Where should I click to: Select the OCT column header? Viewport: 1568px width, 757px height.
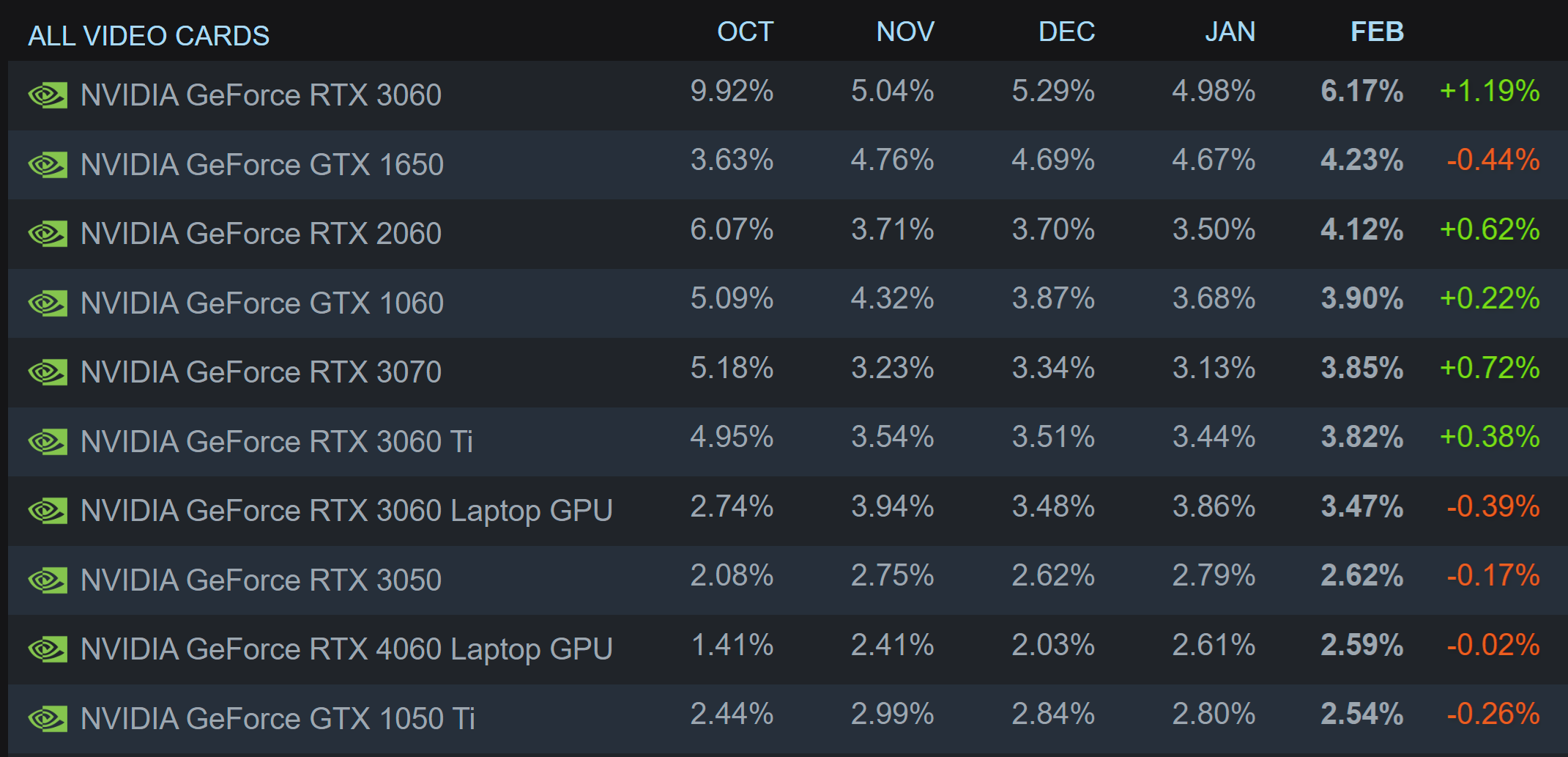[x=745, y=32]
